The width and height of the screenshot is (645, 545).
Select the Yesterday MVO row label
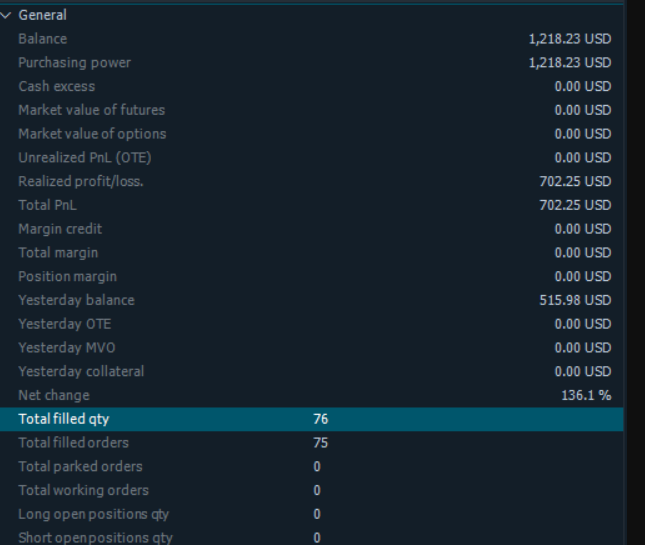tap(67, 348)
